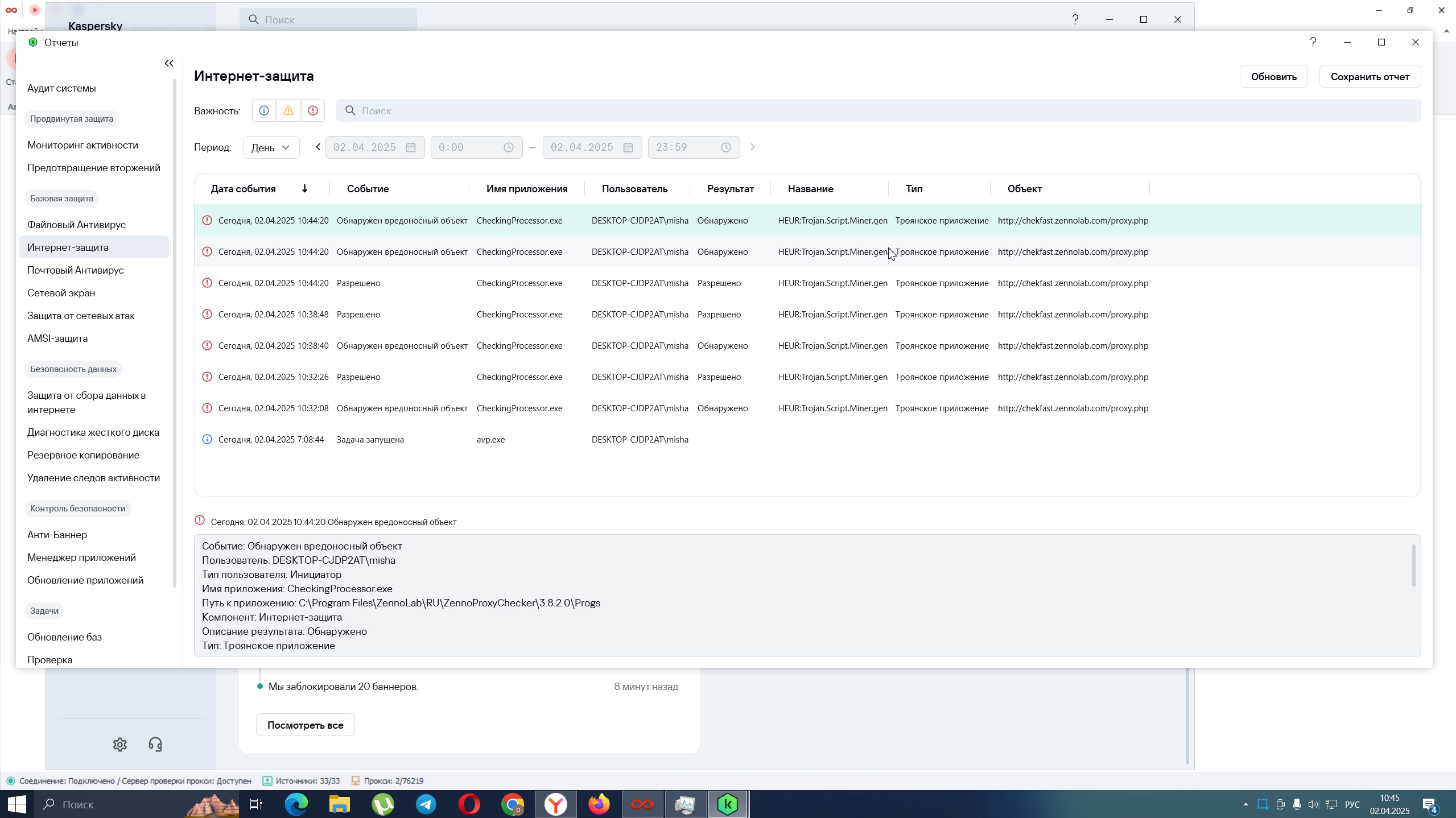Image resolution: width=1456 pixels, height=818 pixels.
Task: Open Microsoft Edge from taskbar
Action: (x=296, y=804)
